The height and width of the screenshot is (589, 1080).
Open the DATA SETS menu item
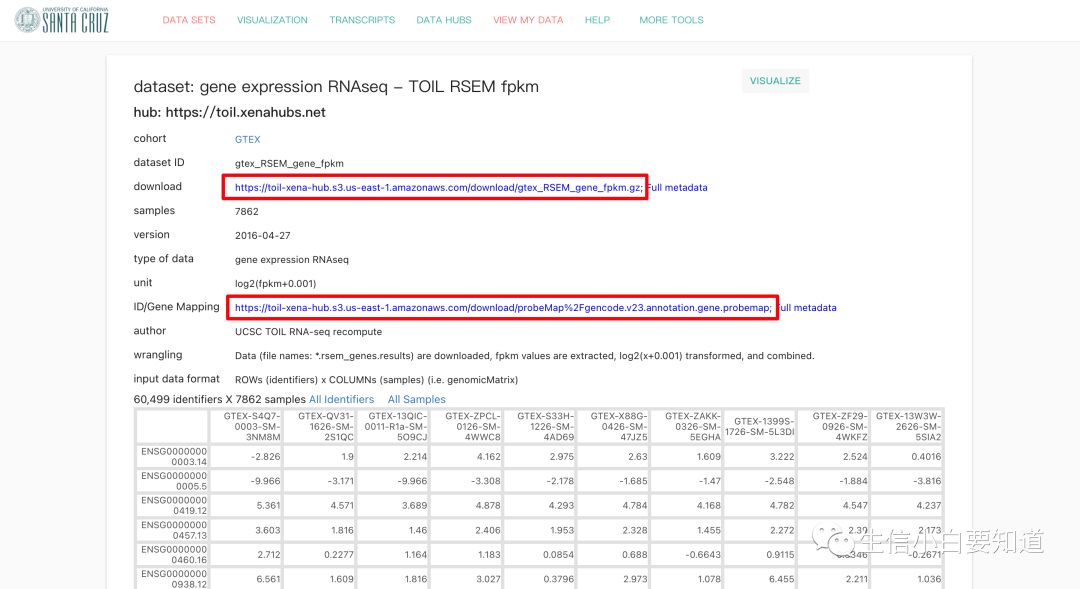point(189,20)
